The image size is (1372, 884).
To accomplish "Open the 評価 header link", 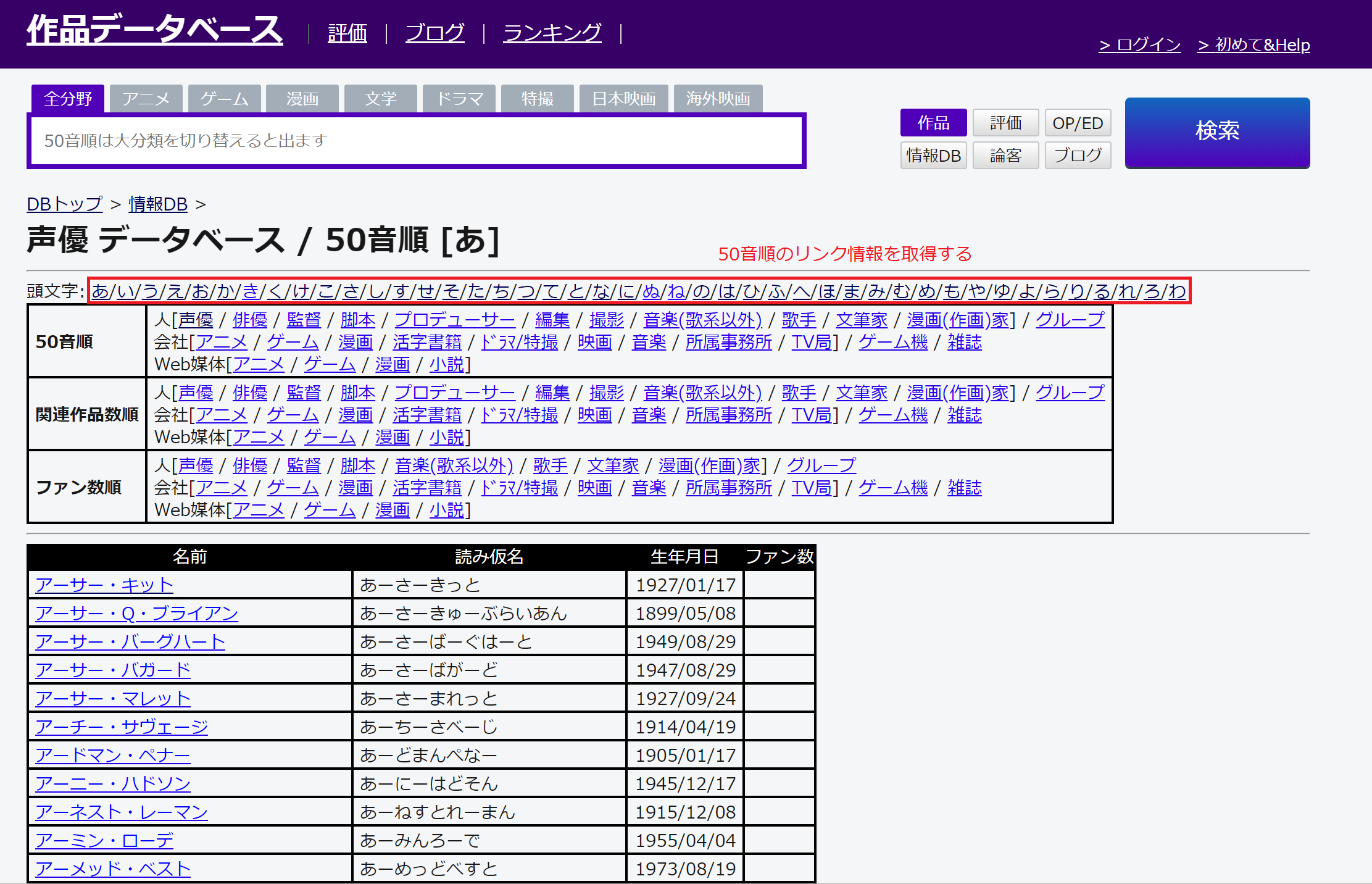I will [x=347, y=33].
